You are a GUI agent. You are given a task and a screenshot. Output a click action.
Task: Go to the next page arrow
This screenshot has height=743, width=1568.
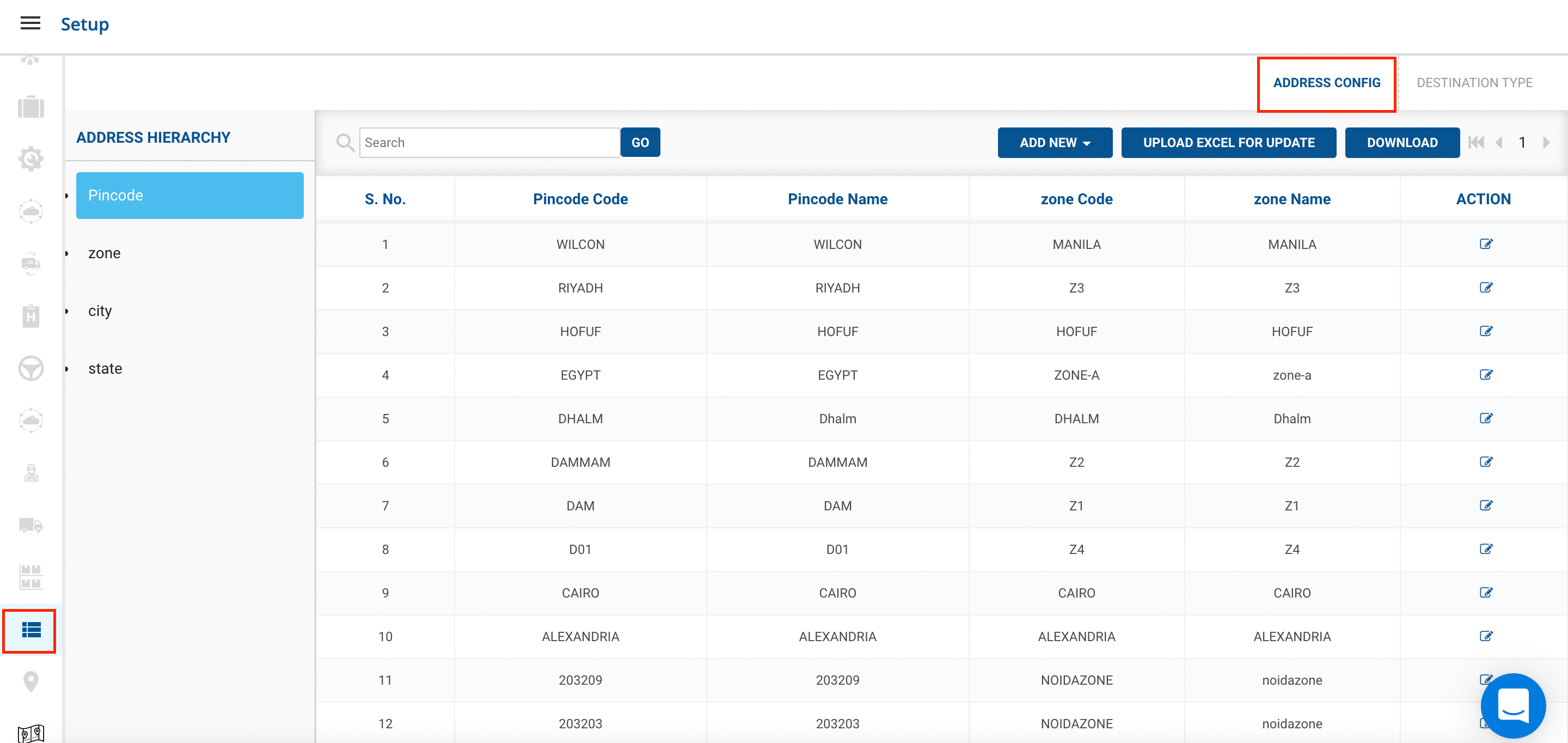[1546, 143]
